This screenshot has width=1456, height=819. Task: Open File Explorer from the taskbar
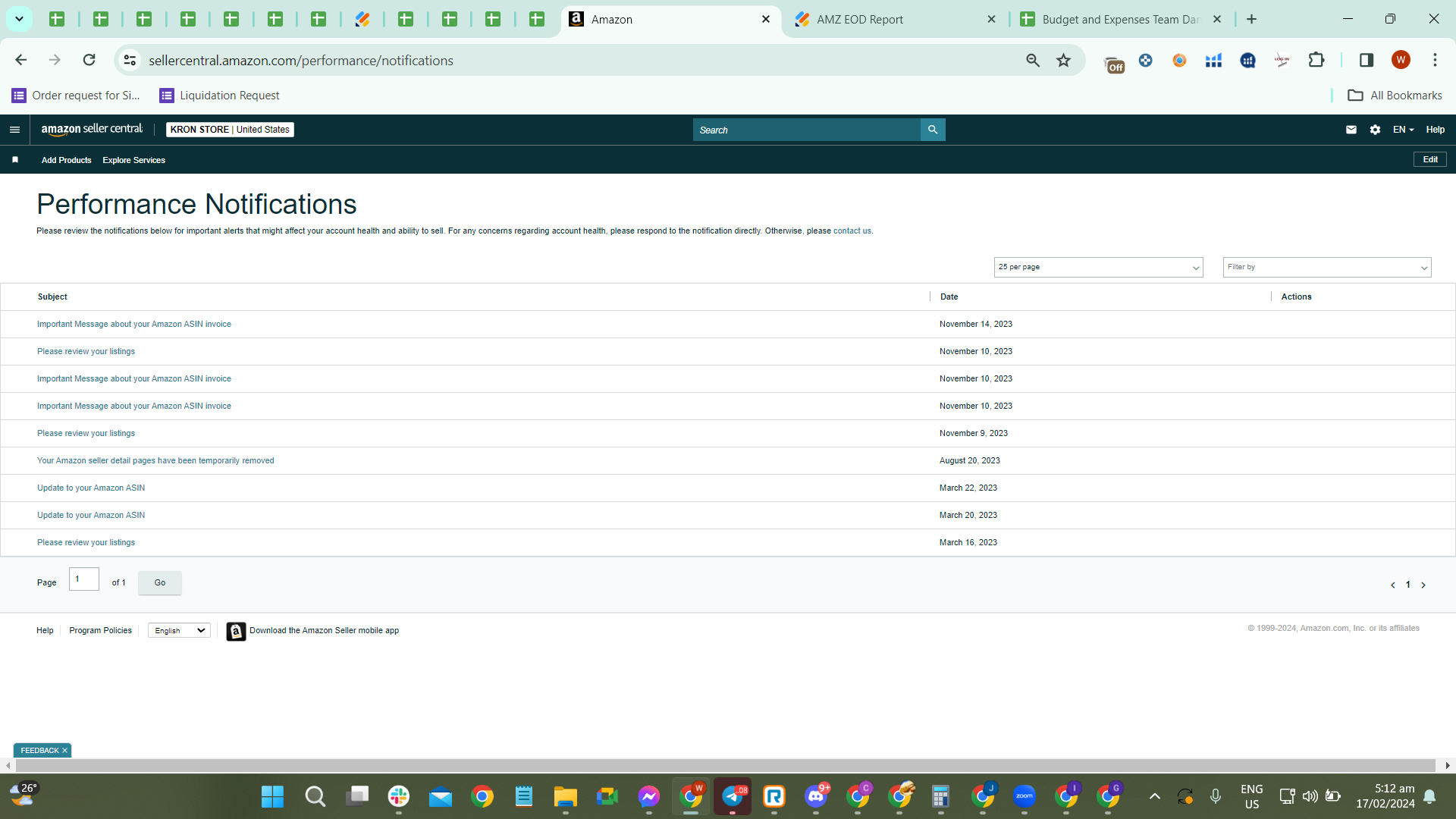click(x=566, y=796)
